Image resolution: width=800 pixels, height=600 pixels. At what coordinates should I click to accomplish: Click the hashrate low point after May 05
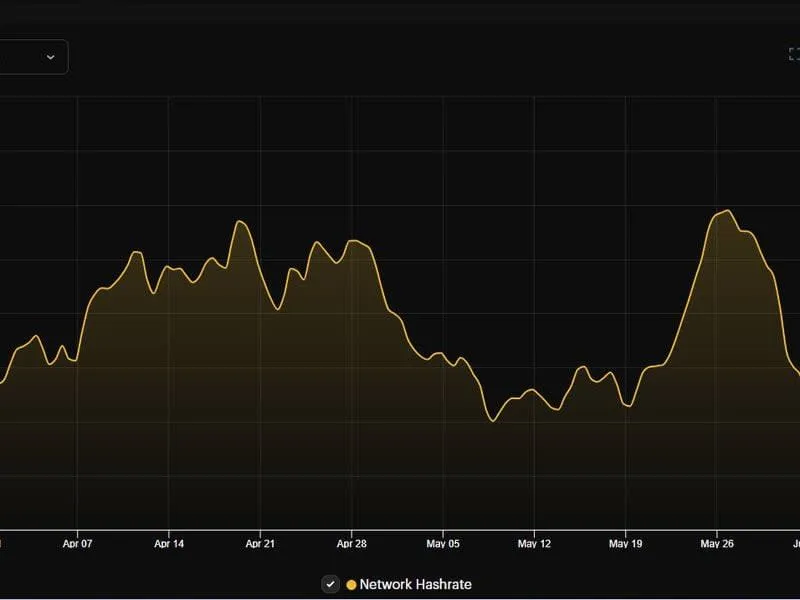(x=493, y=421)
